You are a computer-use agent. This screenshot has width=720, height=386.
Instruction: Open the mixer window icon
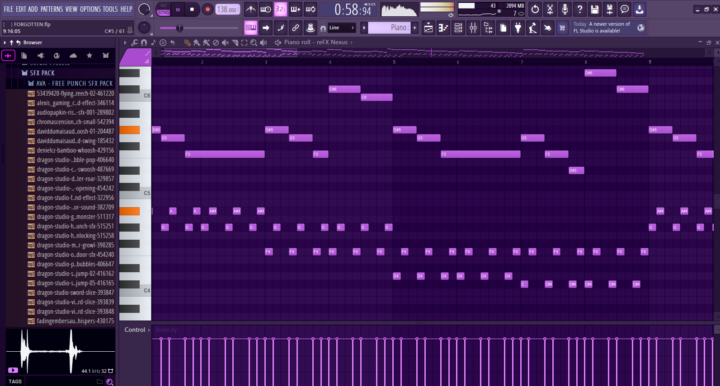coord(473,28)
